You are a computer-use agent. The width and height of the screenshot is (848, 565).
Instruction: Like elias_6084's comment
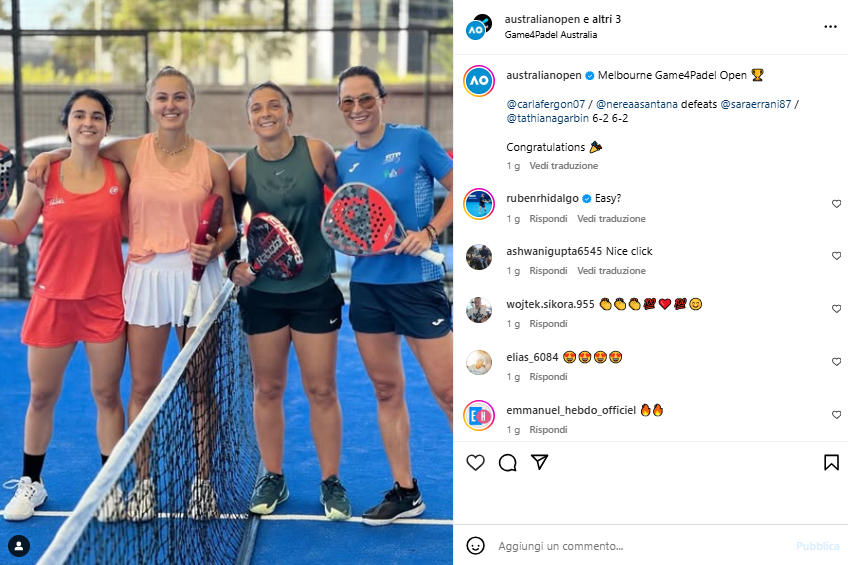click(x=836, y=362)
